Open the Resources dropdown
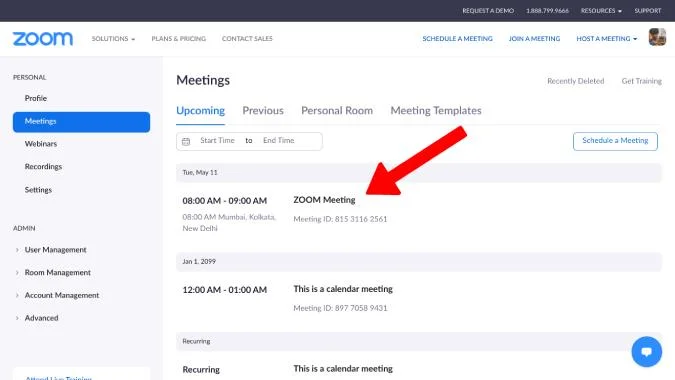 pos(601,11)
